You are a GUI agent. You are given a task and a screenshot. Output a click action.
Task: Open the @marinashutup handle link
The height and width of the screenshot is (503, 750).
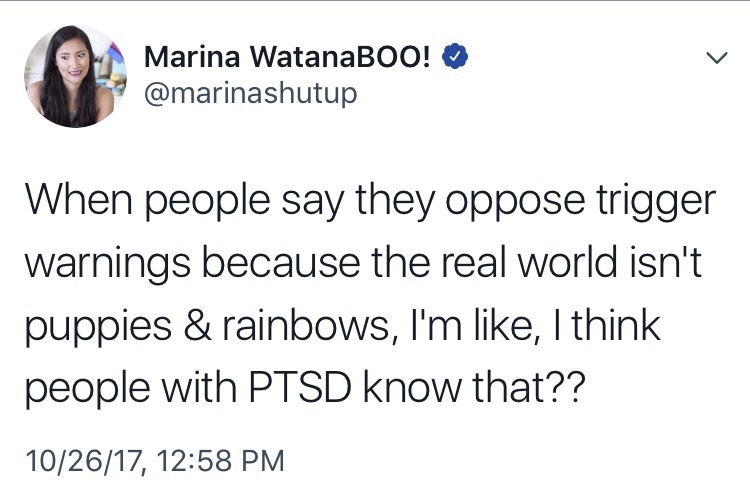click(250, 93)
